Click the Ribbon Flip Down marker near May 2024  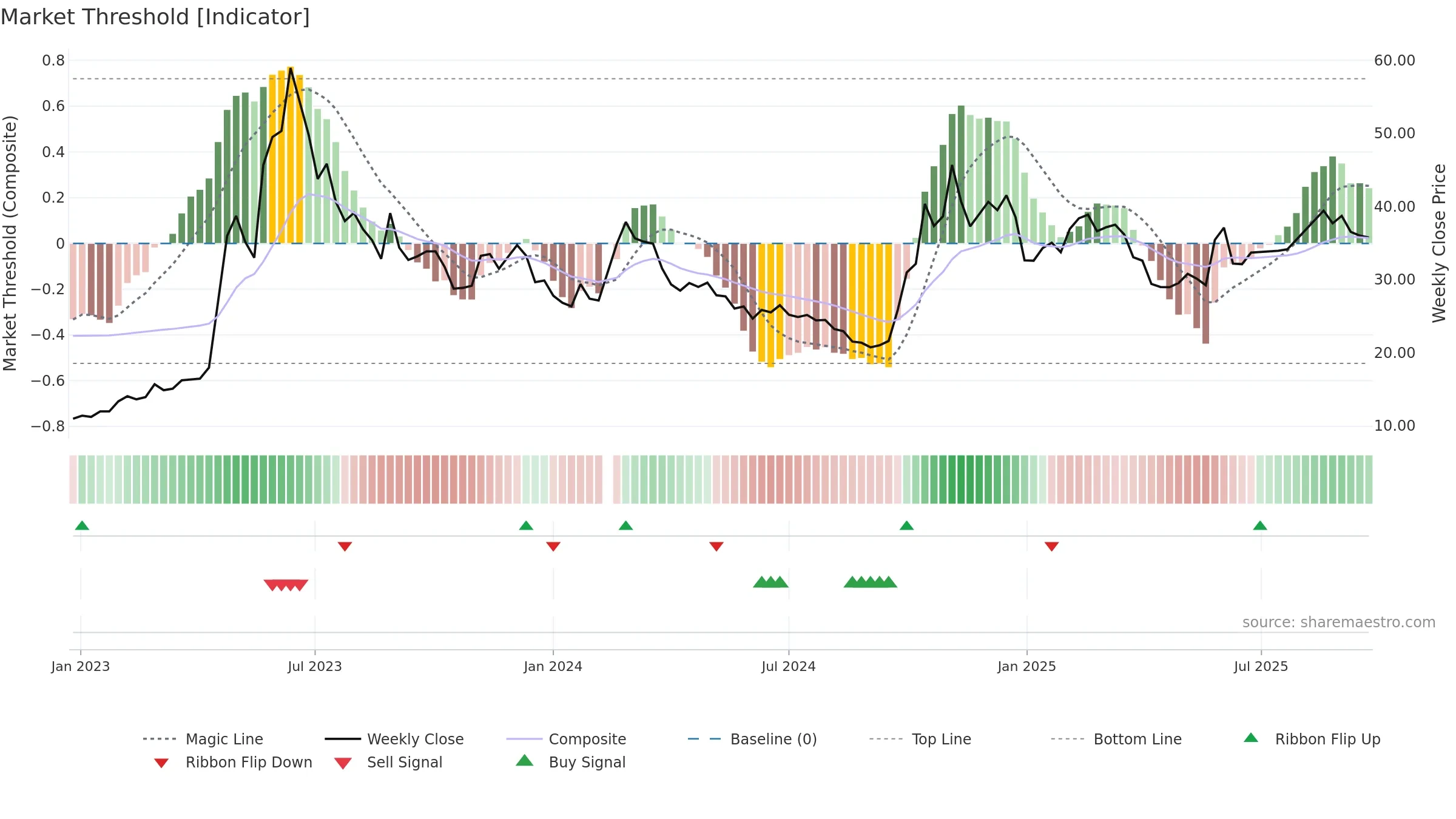tap(716, 547)
